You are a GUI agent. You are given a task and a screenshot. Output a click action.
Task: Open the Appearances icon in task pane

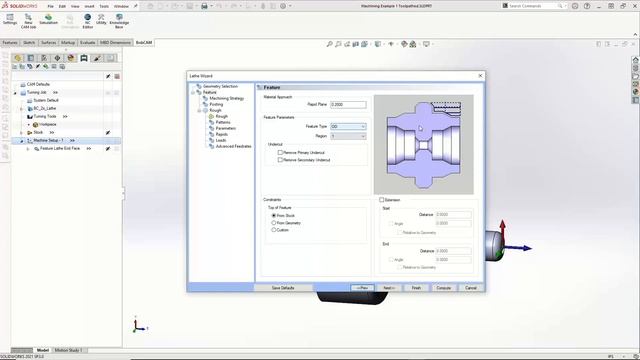tap(636, 92)
